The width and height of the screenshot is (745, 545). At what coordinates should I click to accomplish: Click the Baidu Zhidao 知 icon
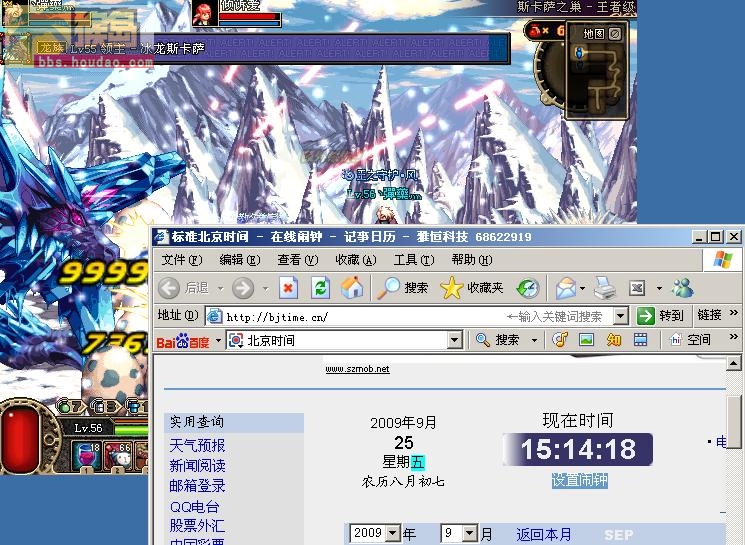pyautogui.click(x=614, y=340)
